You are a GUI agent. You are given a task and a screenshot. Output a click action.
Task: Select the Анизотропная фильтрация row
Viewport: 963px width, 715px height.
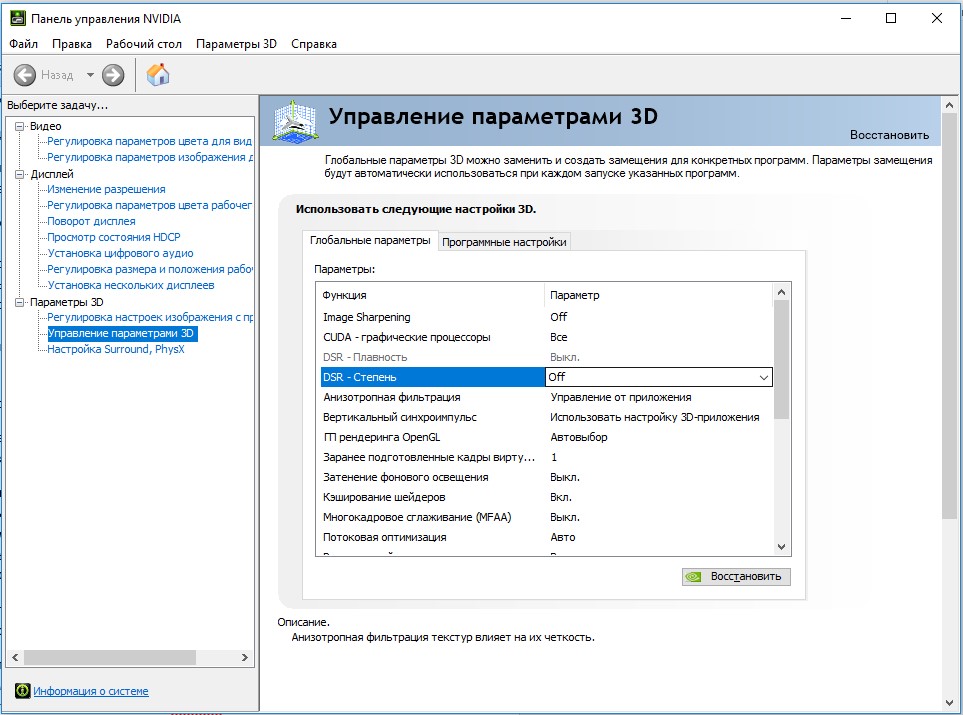[546, 397]
